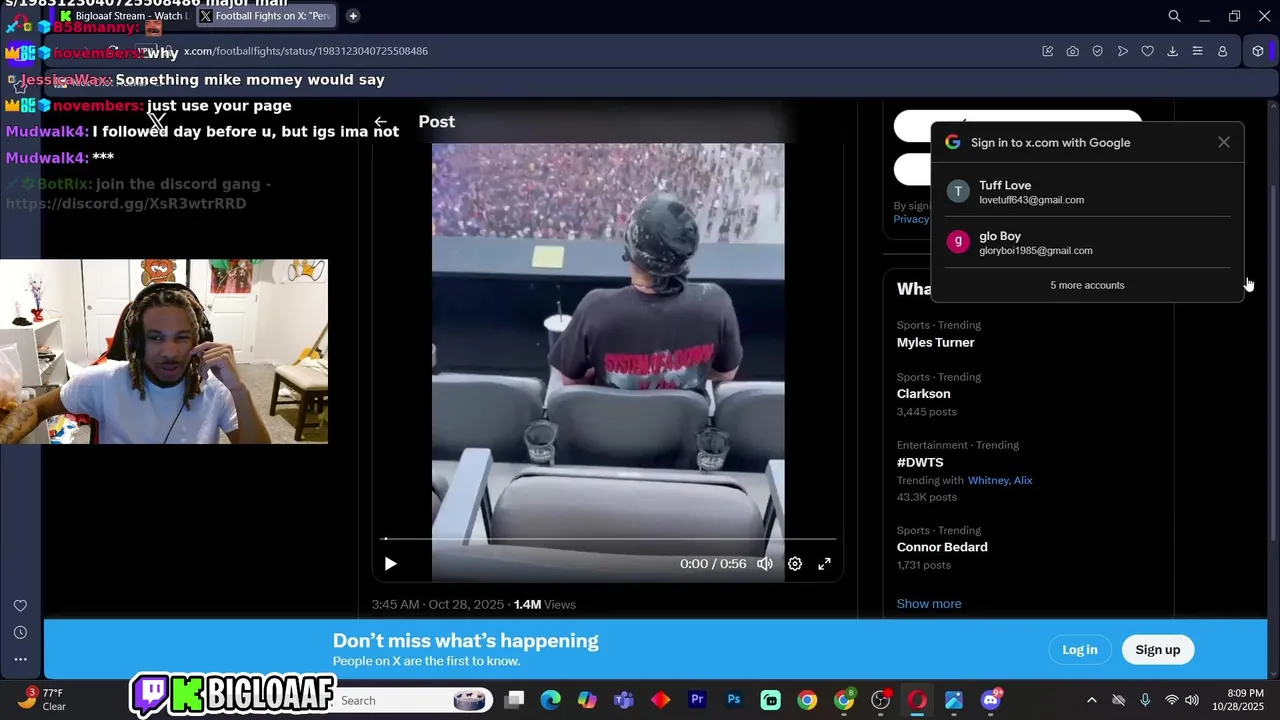This screenshot has height=720, width=1280.
Task: Open sidebar history clock icon
Action: coord(20,633)
